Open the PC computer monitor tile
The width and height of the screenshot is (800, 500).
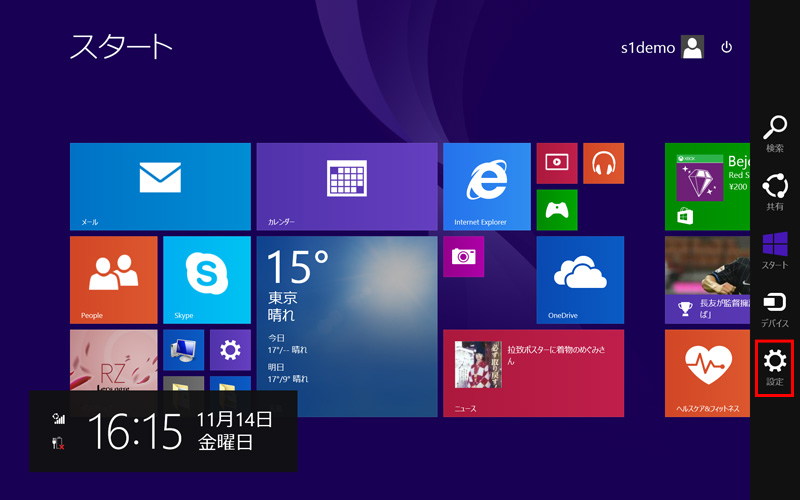pyautogui.click(x=184, y=350)
